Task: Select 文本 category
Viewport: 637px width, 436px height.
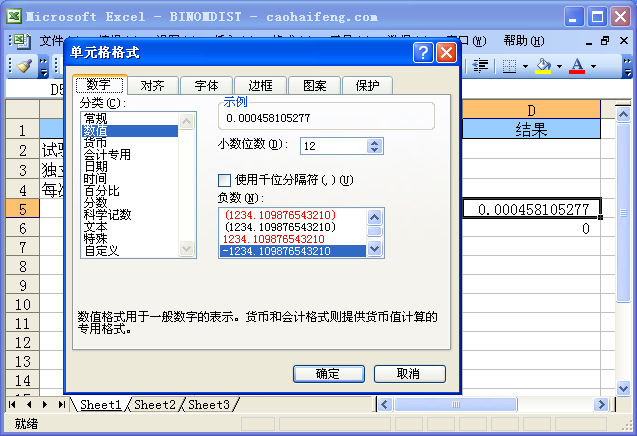Action: pyautogui.click(x=130, y=227)
